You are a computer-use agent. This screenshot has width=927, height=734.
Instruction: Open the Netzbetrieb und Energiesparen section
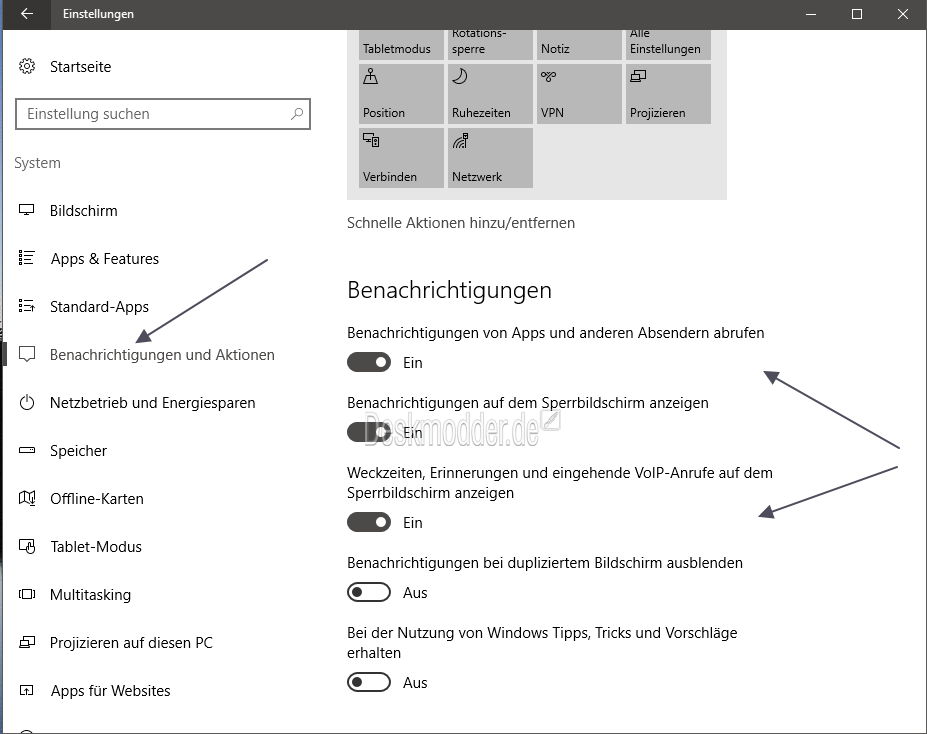[x=154, y=402]
